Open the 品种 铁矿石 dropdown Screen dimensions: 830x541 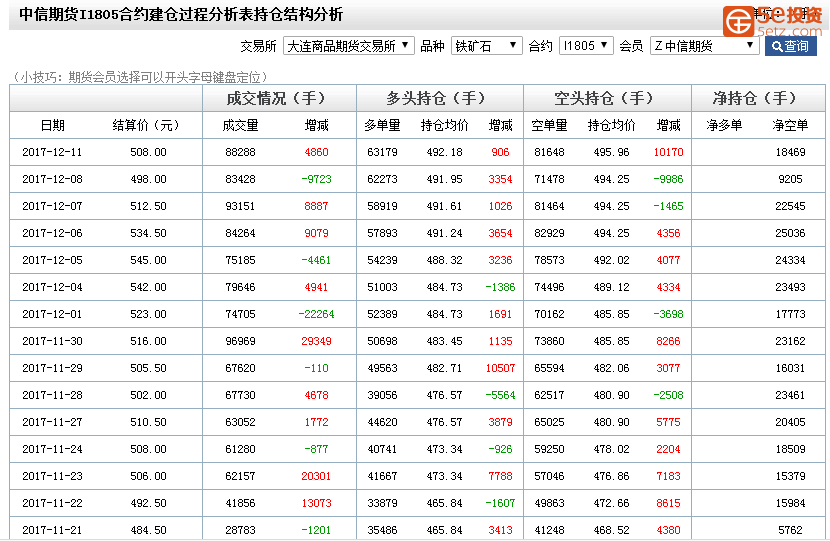pyautogui.click(x=486, y=46)
